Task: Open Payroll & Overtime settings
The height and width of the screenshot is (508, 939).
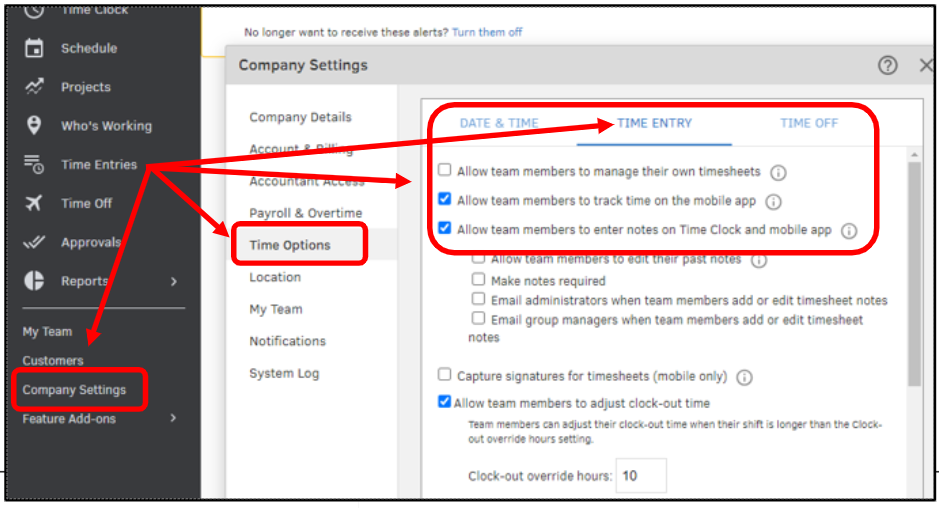Action: click(x=305, y=213)
